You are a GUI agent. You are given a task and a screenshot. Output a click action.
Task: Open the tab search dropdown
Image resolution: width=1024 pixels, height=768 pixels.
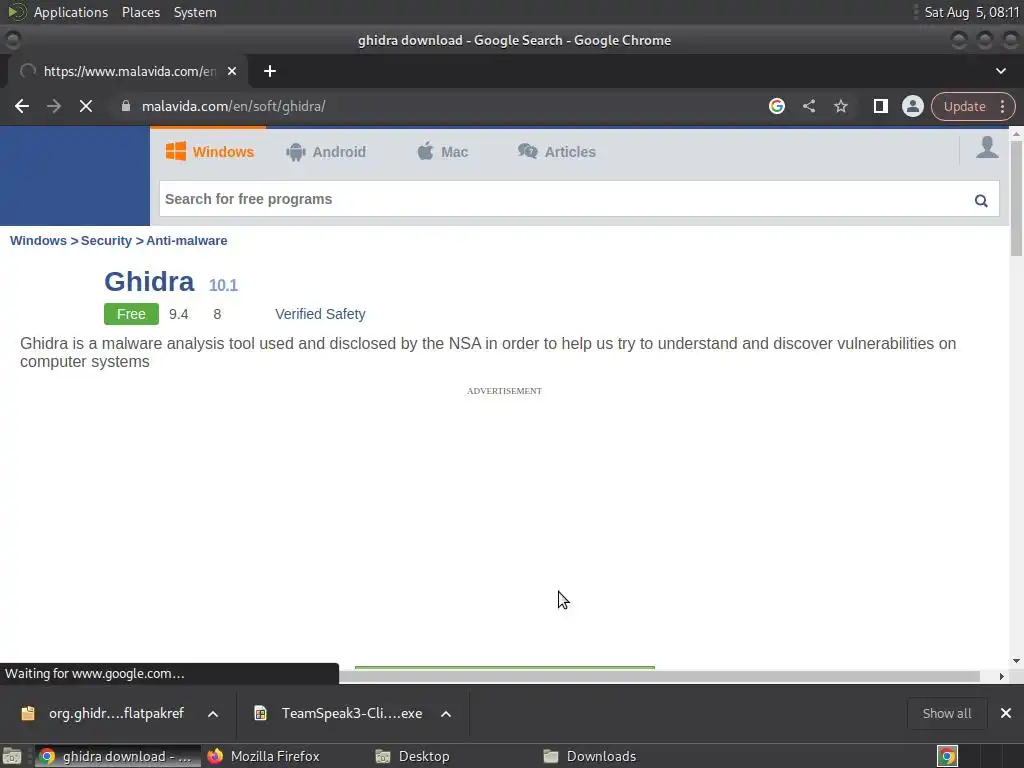coord(1000,71)
